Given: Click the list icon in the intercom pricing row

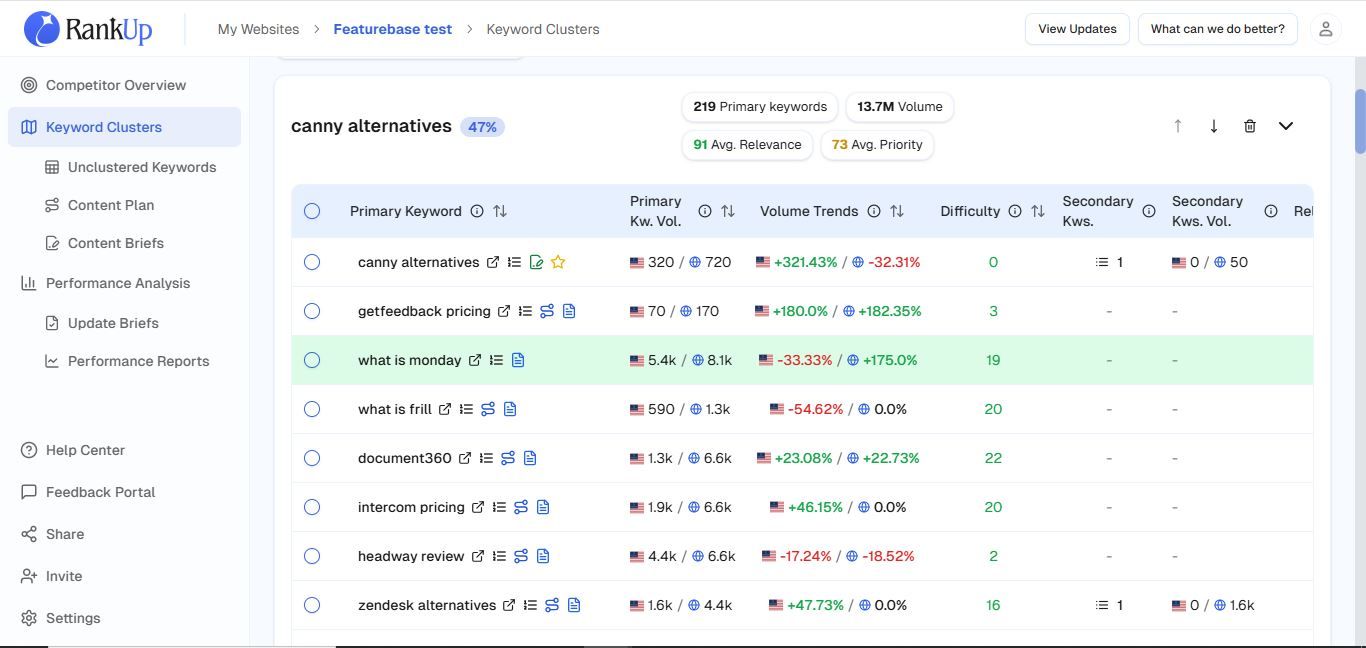Looking at the screenshot, I should point(499,507).
